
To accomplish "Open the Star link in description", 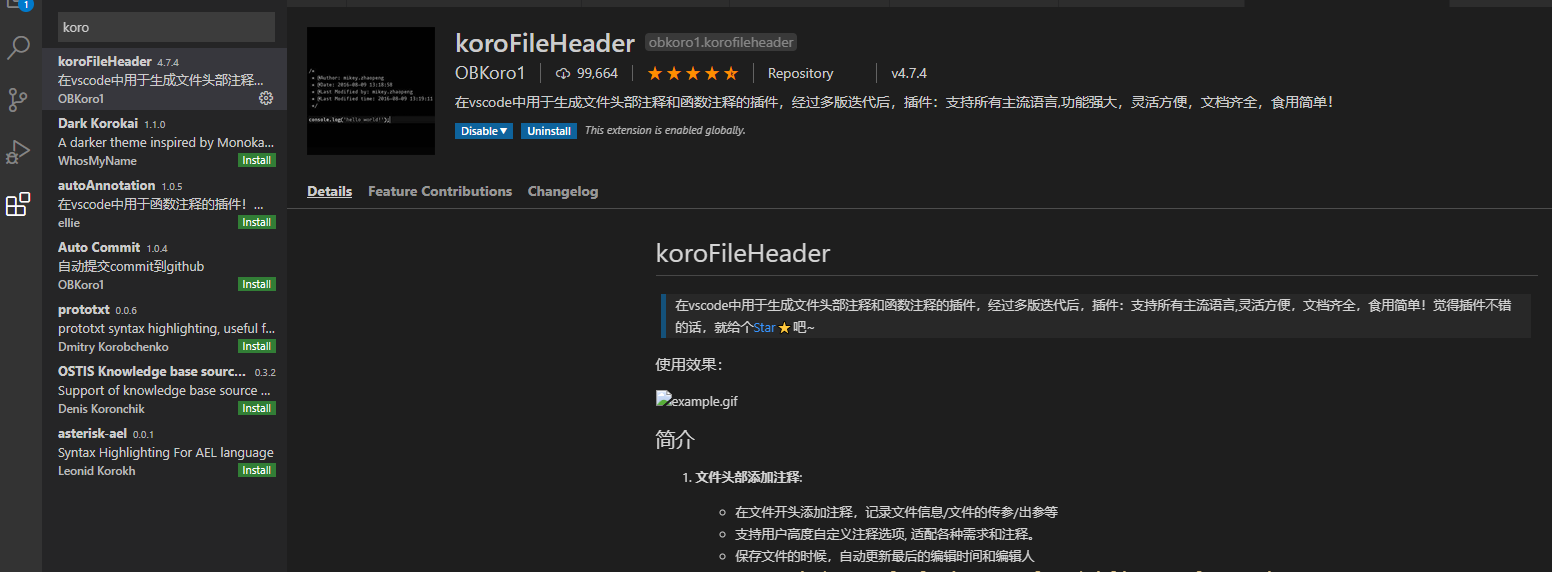I will (764, 327).
